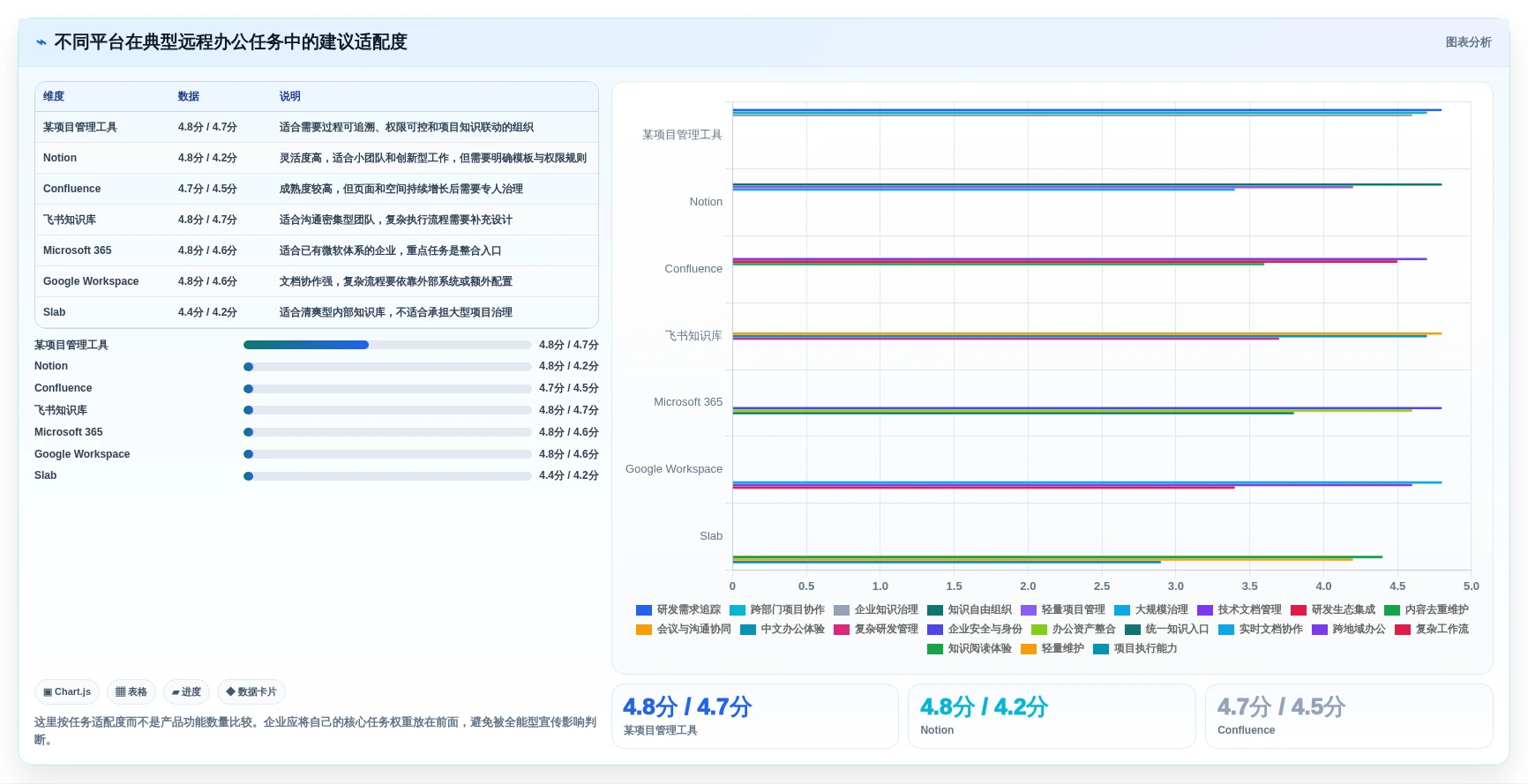Viewport: 1528px width, 784px height.
Task: Click the footnote text starting 这里按任务适配度
Action: point(316,731)
